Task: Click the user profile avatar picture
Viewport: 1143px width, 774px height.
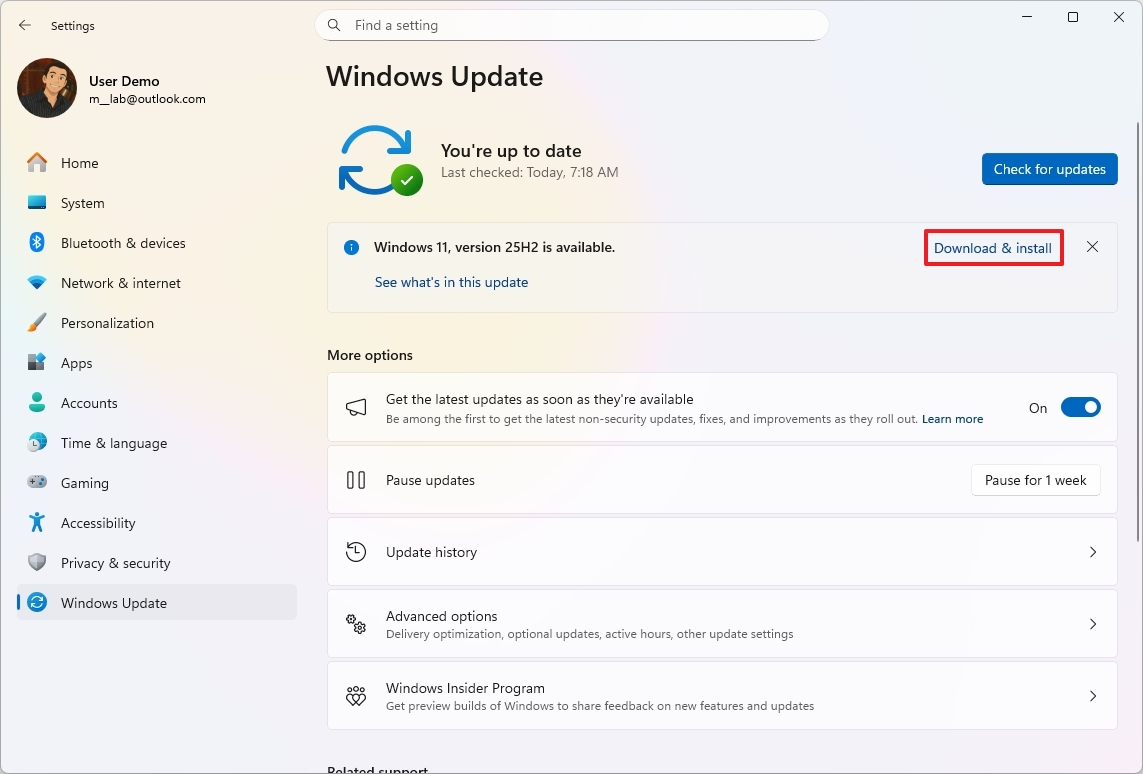Action: click(47, 89)
